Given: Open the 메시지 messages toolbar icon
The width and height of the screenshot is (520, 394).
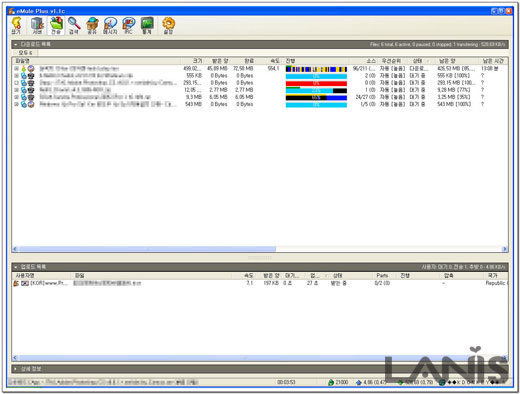Looking at the screenshot, I should coord(110,26).
